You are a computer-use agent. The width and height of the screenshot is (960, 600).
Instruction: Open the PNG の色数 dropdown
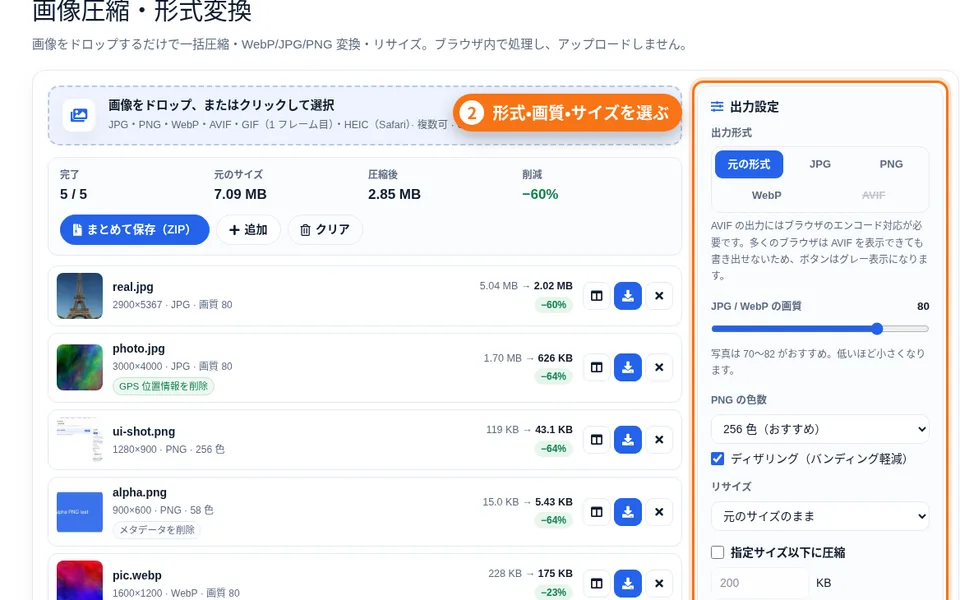pyautogui.click(x=820, y=429)
